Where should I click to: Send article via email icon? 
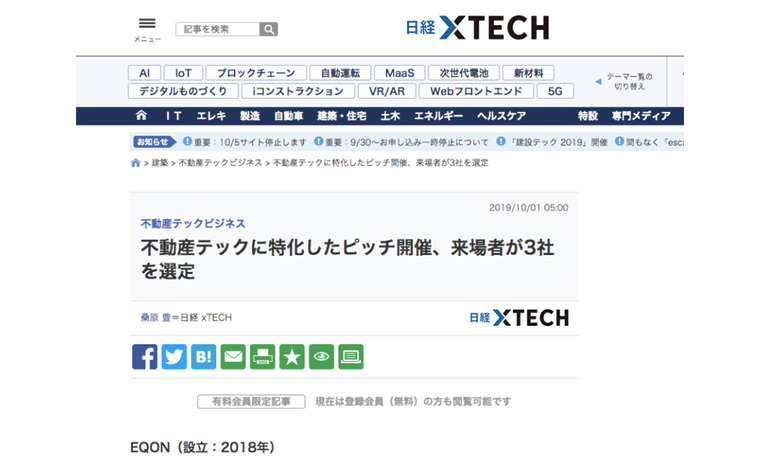click(233, 356)
